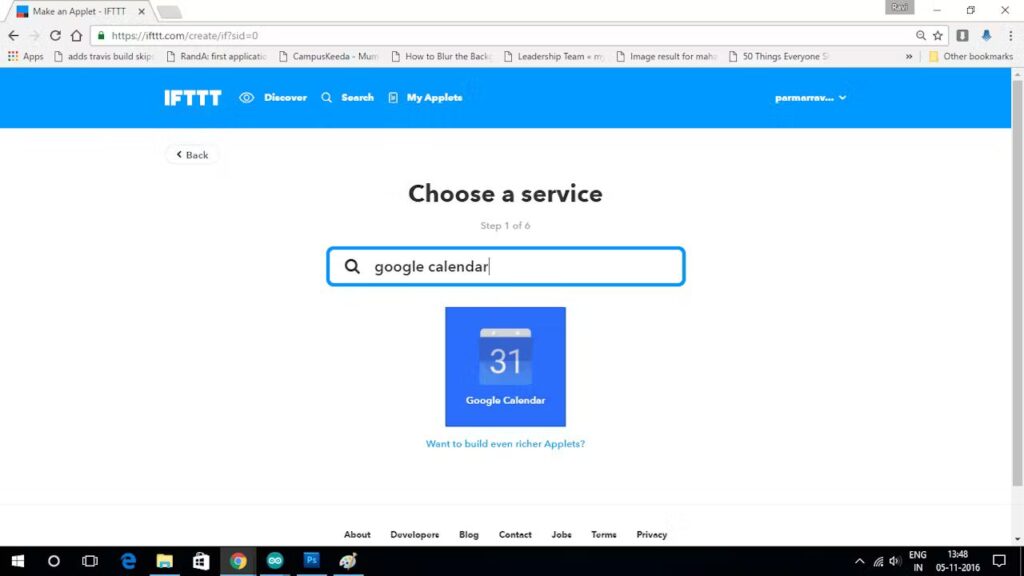Click the IFTTT logo

click(x=193, y=98)
